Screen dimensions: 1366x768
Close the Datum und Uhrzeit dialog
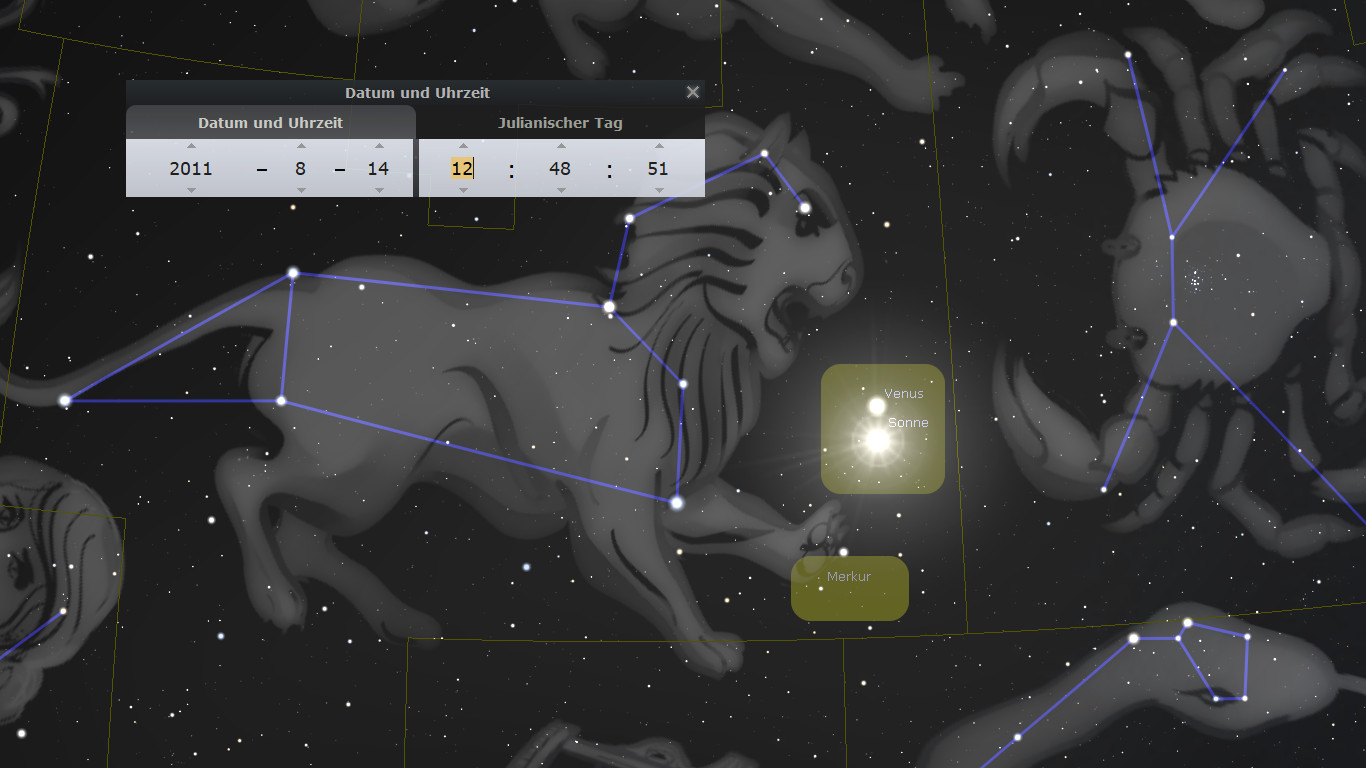(693, 92)
